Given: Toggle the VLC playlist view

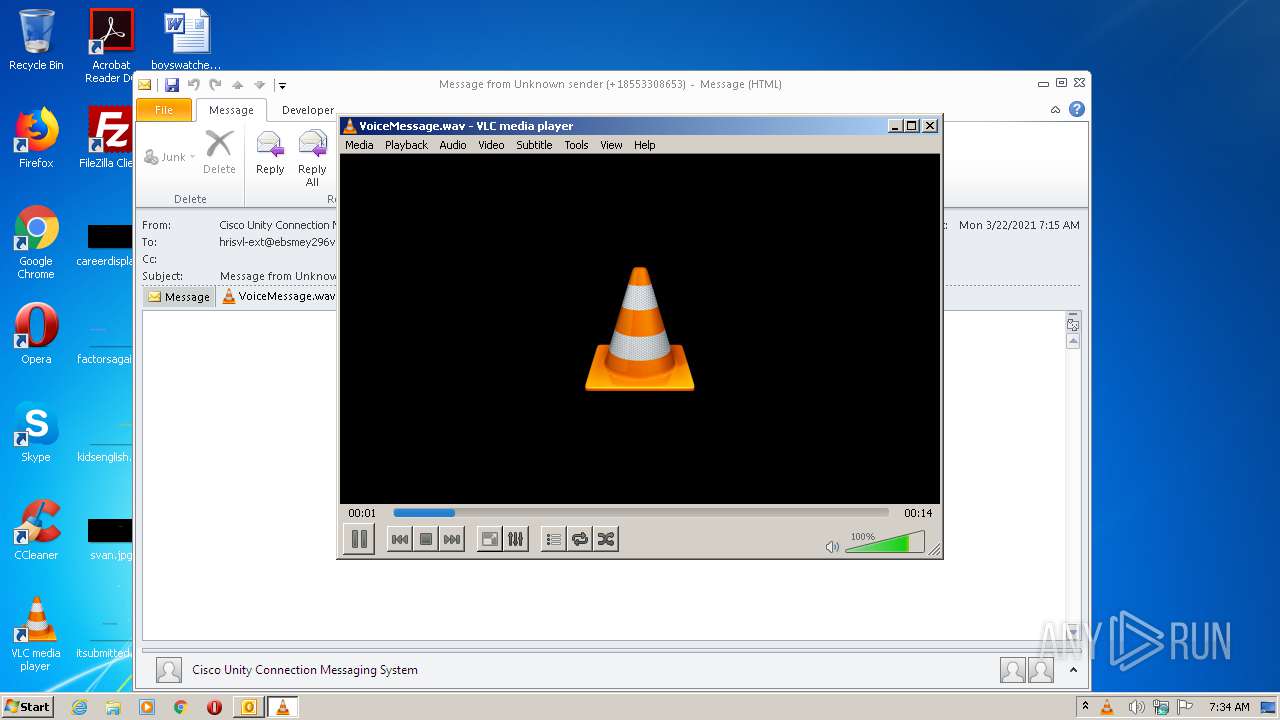Looking at the screenshot, I should pos(553,539).
